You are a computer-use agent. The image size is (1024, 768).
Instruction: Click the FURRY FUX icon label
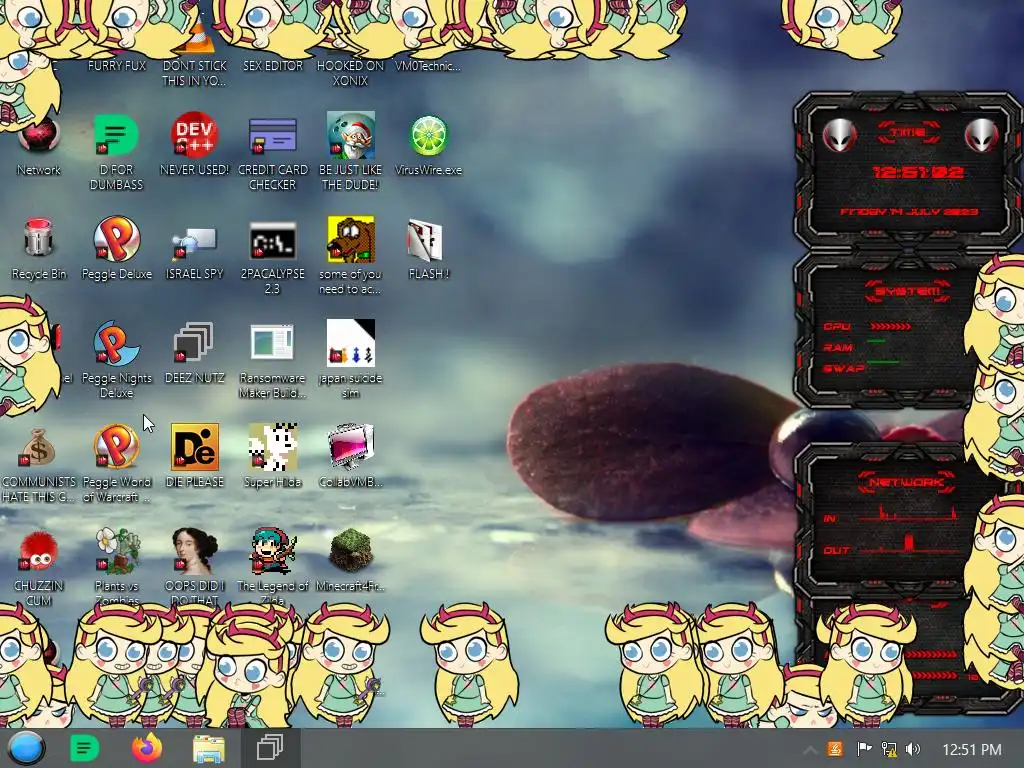[x=117, y=65]
